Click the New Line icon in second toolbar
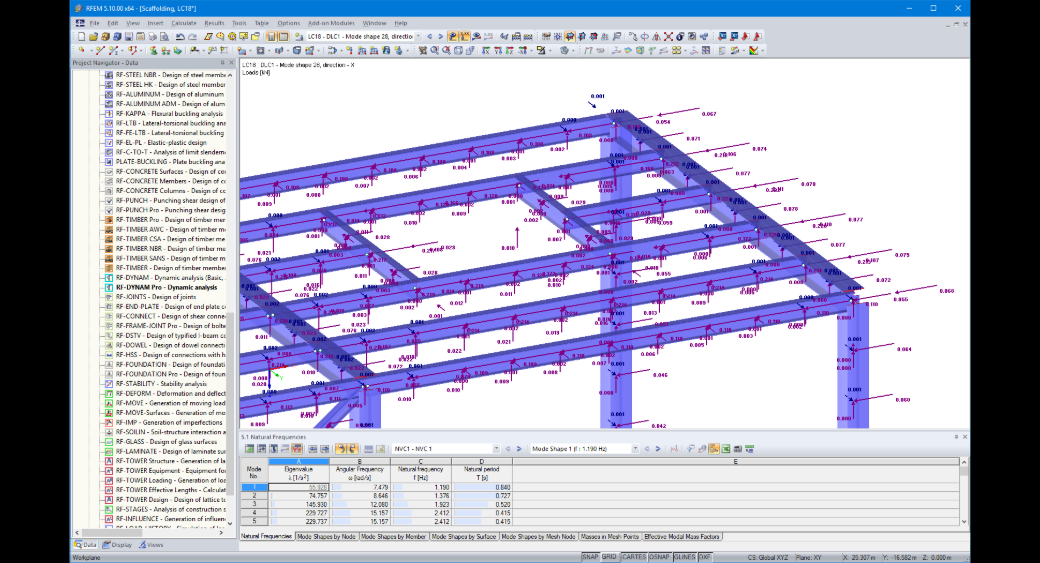Screen dimensions: 1040x563 pos(100,50)
